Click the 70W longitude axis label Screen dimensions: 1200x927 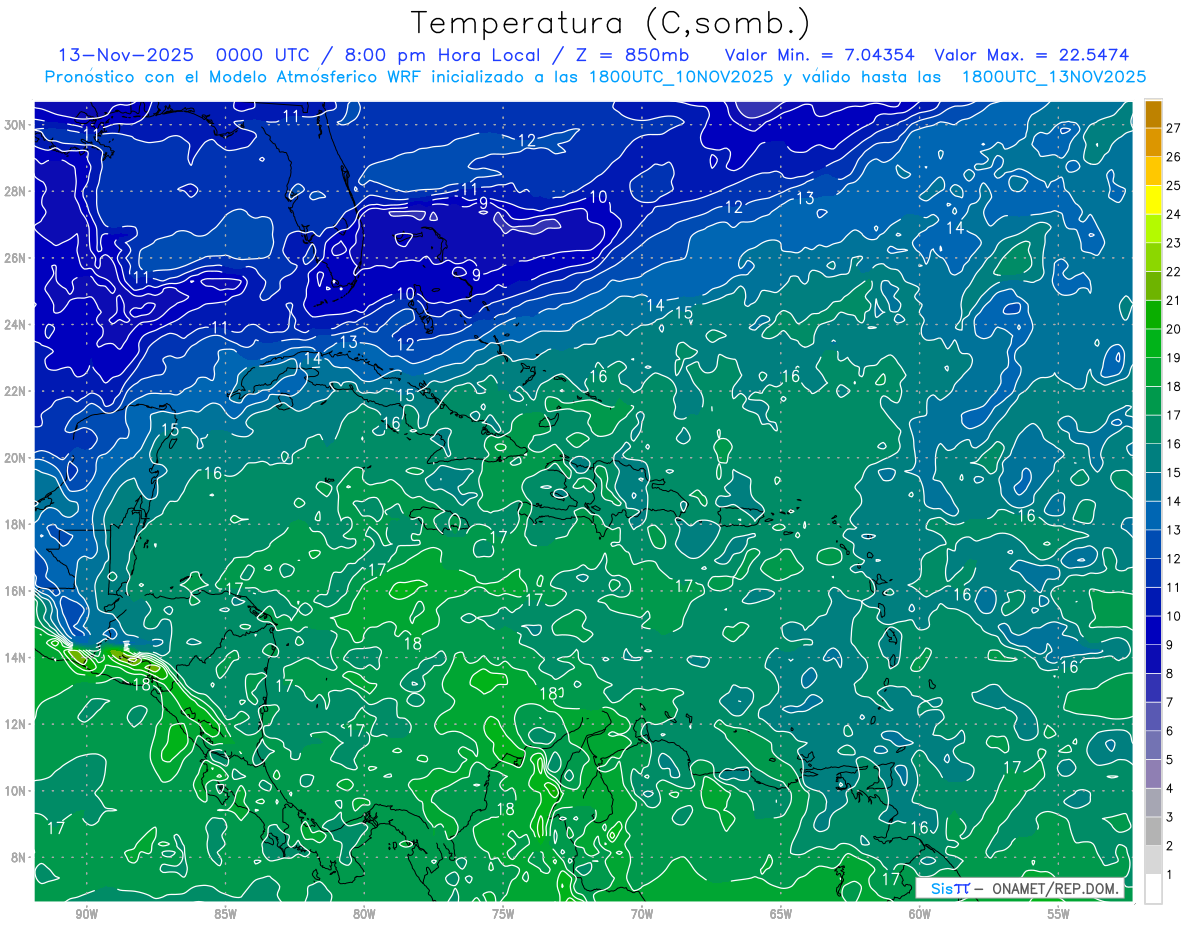point(642,914)
